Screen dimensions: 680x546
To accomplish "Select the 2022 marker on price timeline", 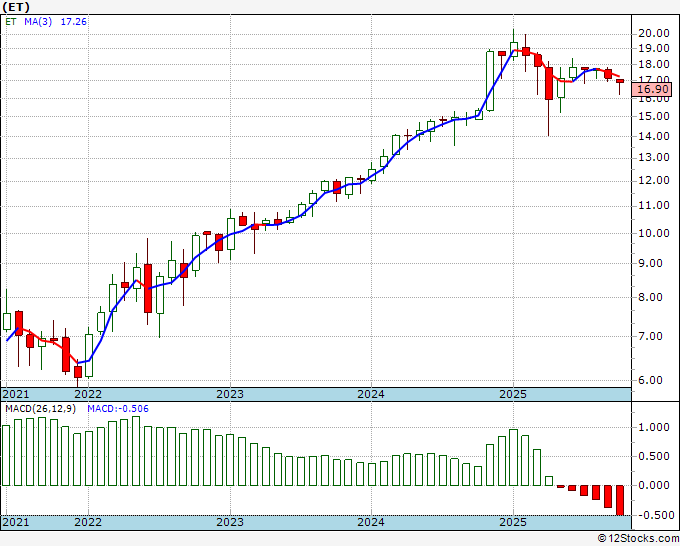I will click(88, 394).
